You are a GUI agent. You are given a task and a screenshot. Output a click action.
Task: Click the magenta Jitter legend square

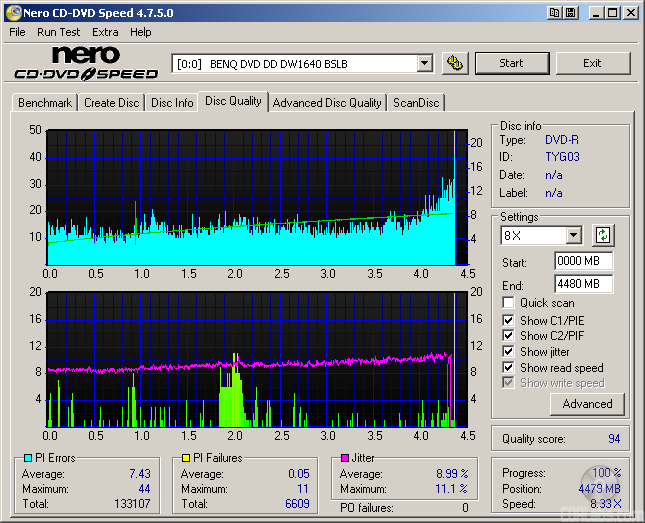(346, 458)
